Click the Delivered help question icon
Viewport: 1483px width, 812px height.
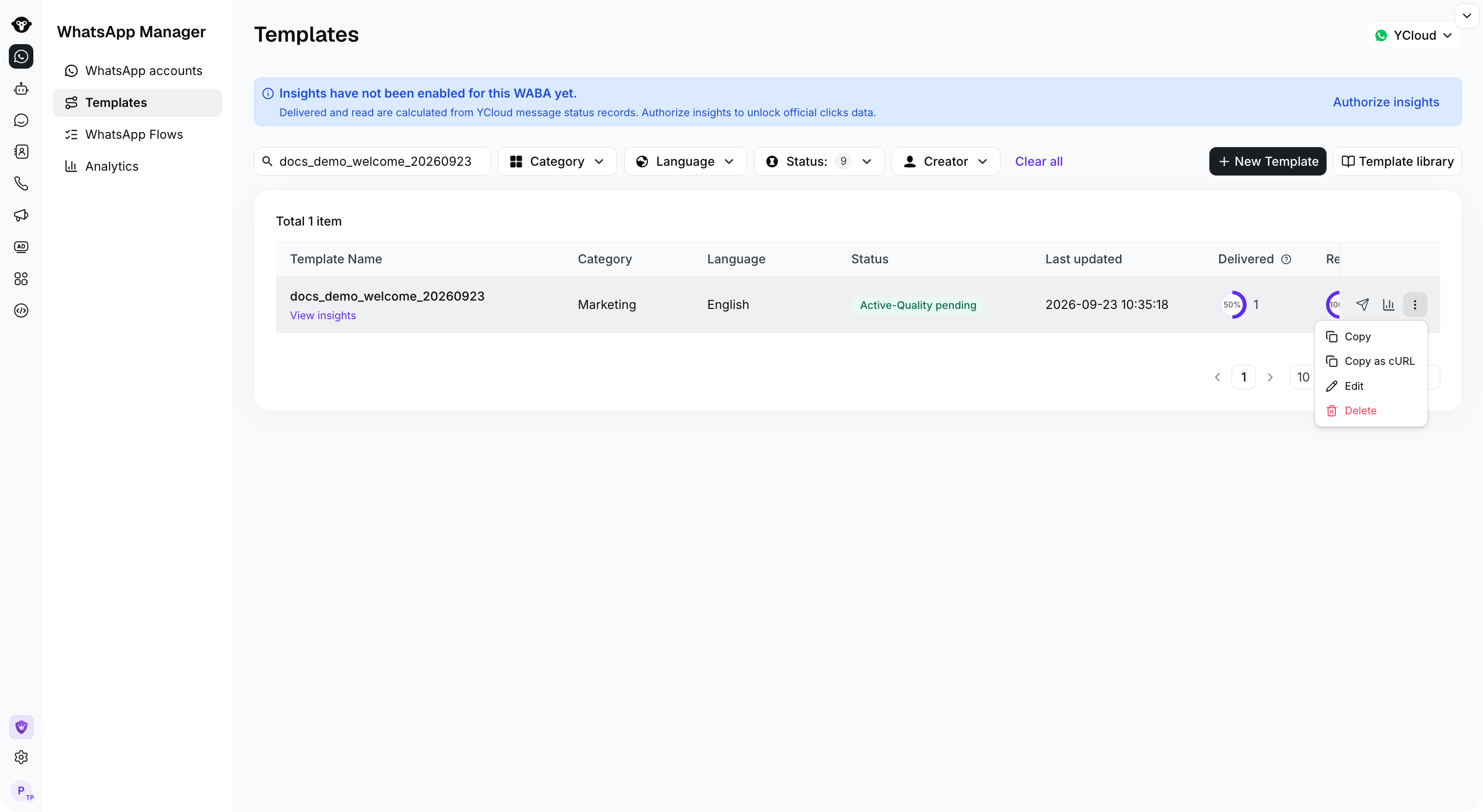click(x=1286, y=259)
